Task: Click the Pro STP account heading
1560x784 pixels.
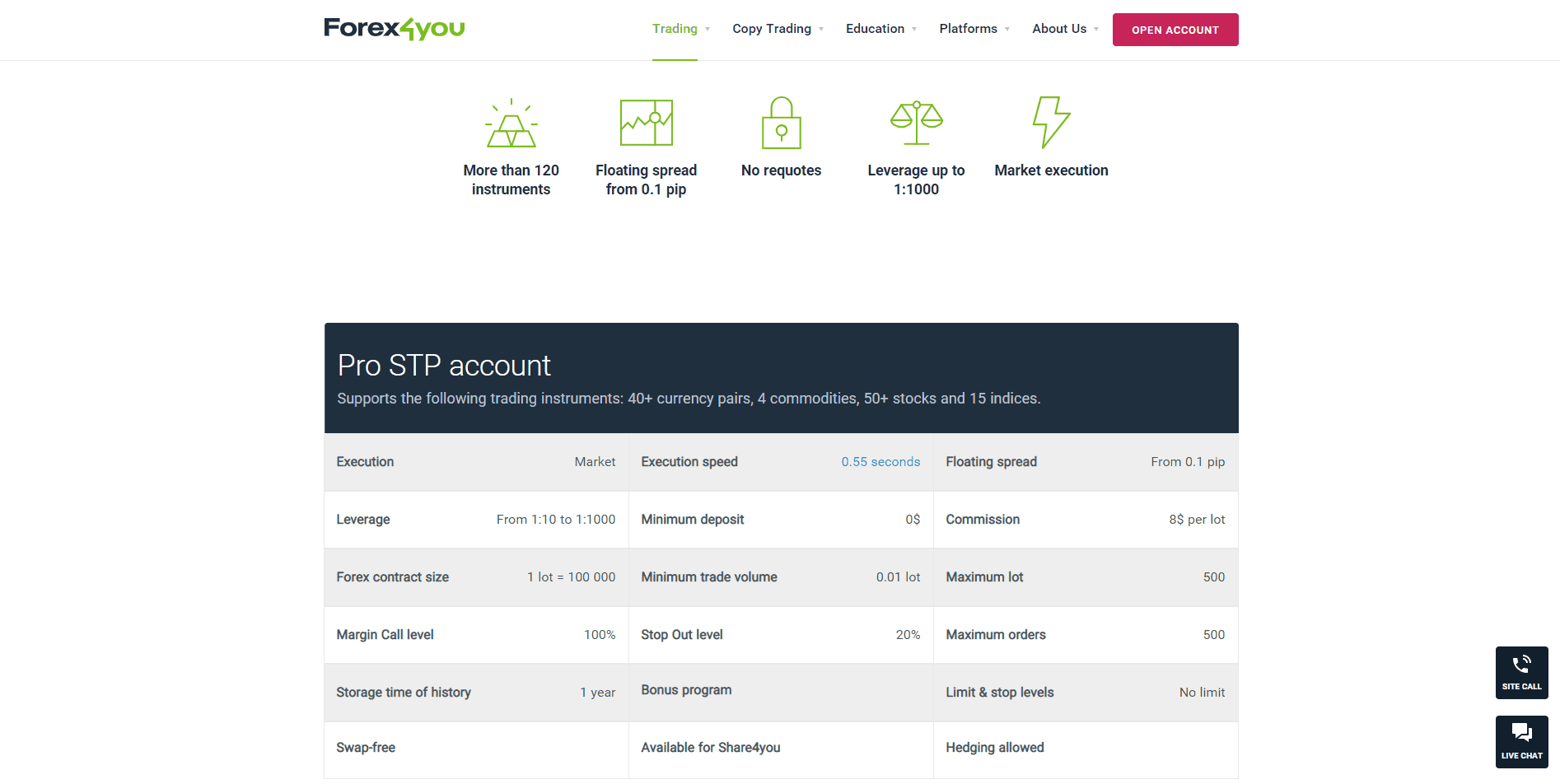Action: [x=444, y=365]
